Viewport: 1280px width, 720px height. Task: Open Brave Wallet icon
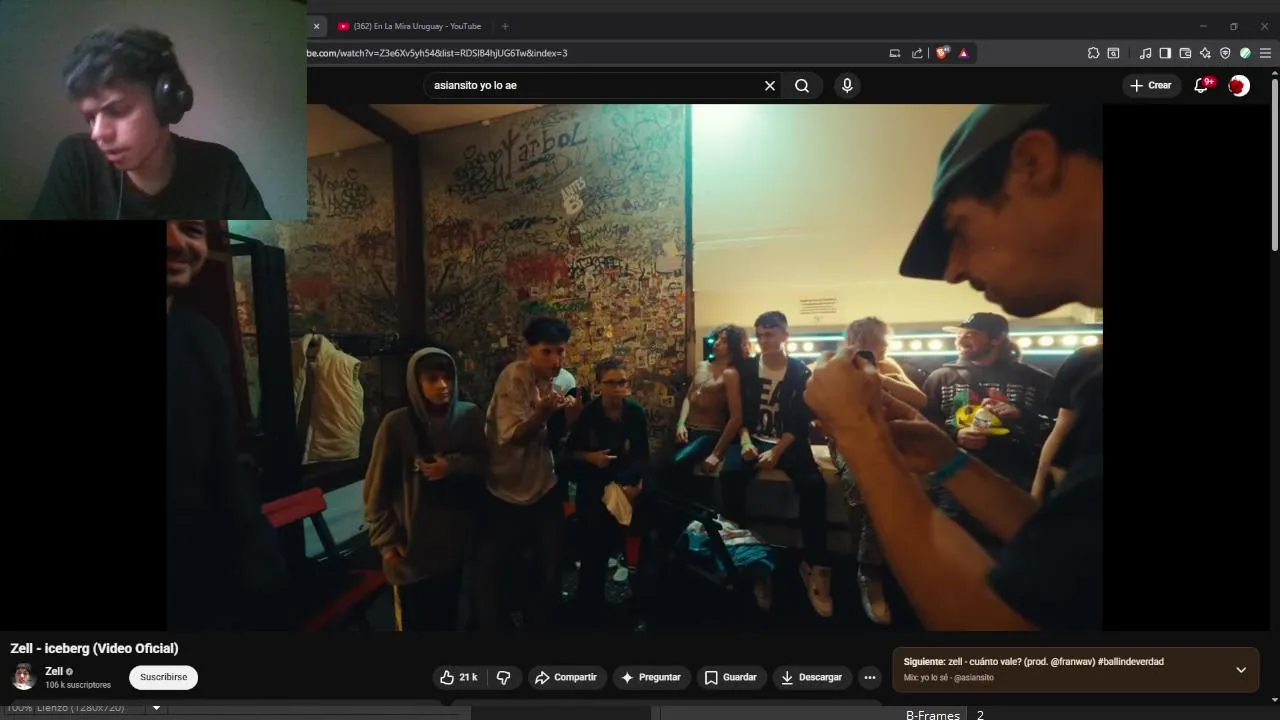[1185, 53]
